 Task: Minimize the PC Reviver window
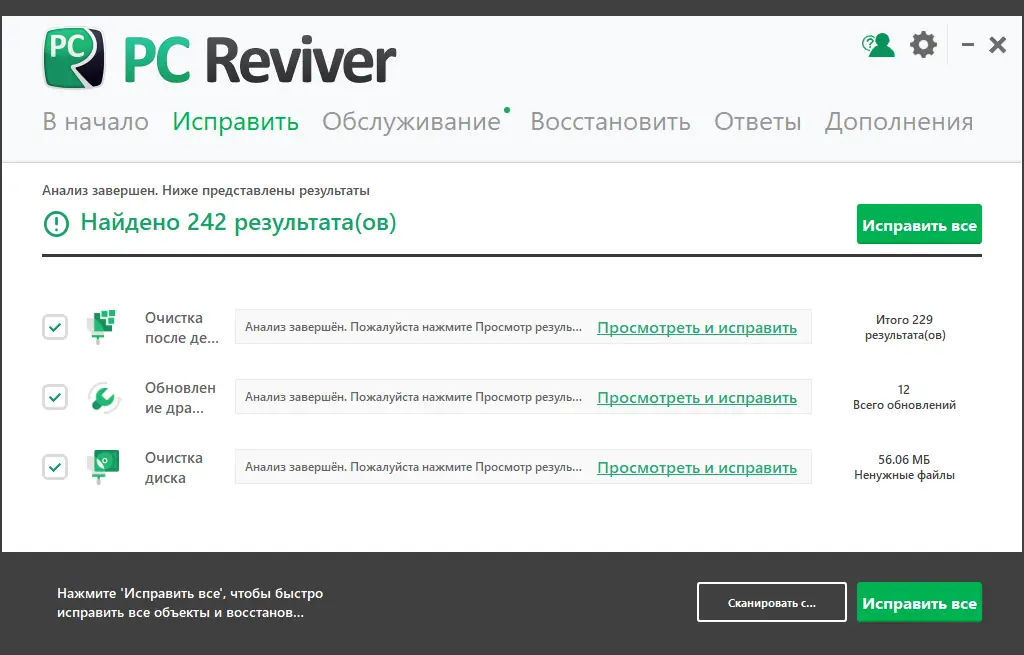coord(968,45)
